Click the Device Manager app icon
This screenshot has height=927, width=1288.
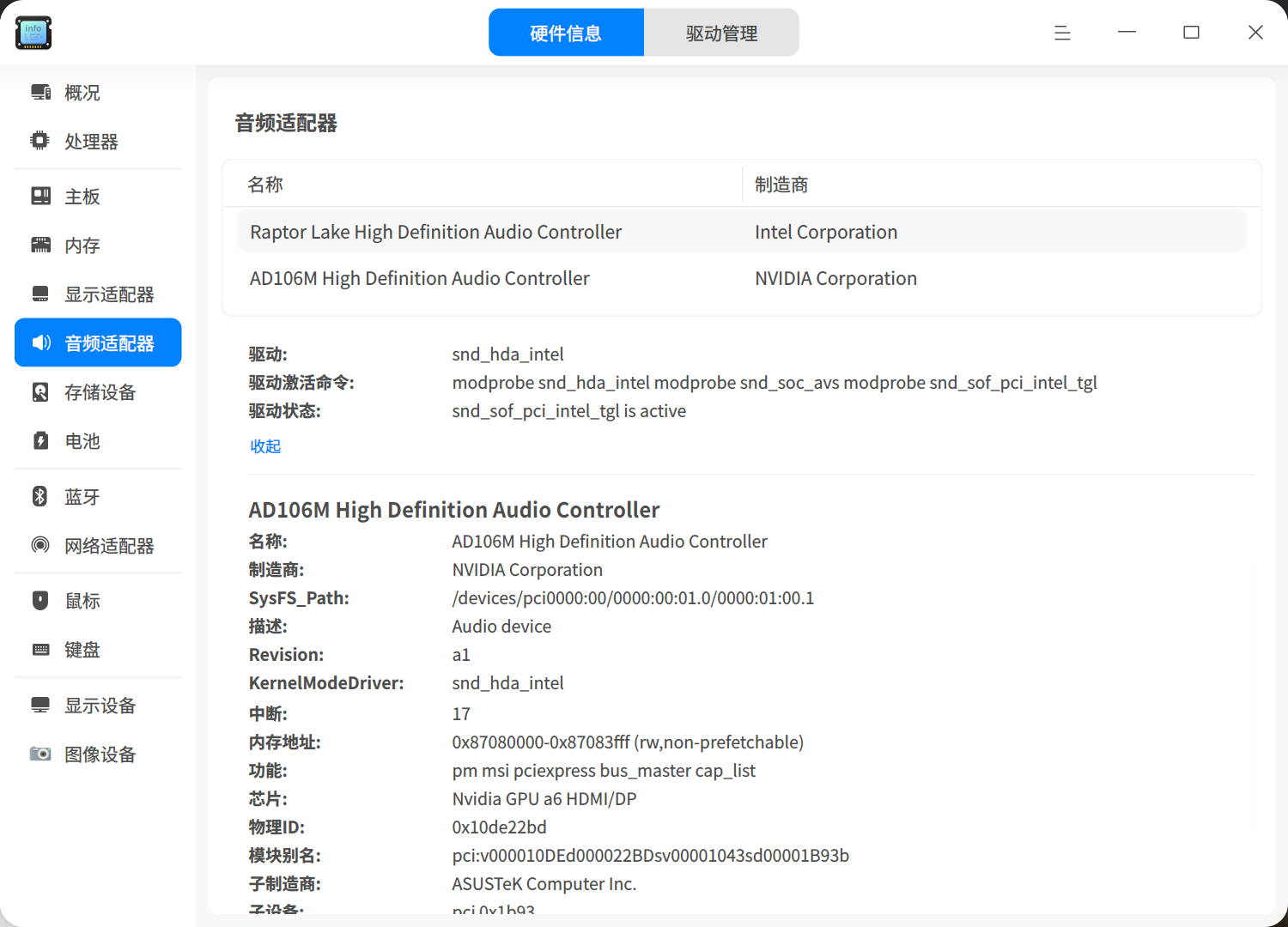click(33, 33)
